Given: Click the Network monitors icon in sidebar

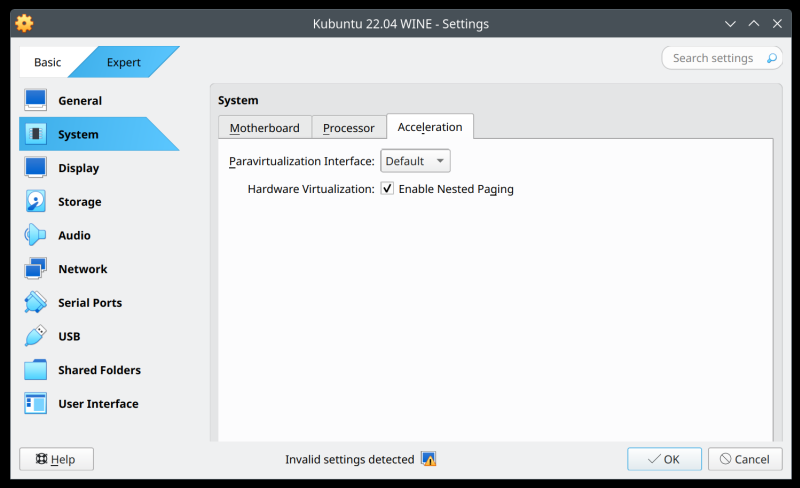Looking at the screenshot, I should tap(35, 269).
